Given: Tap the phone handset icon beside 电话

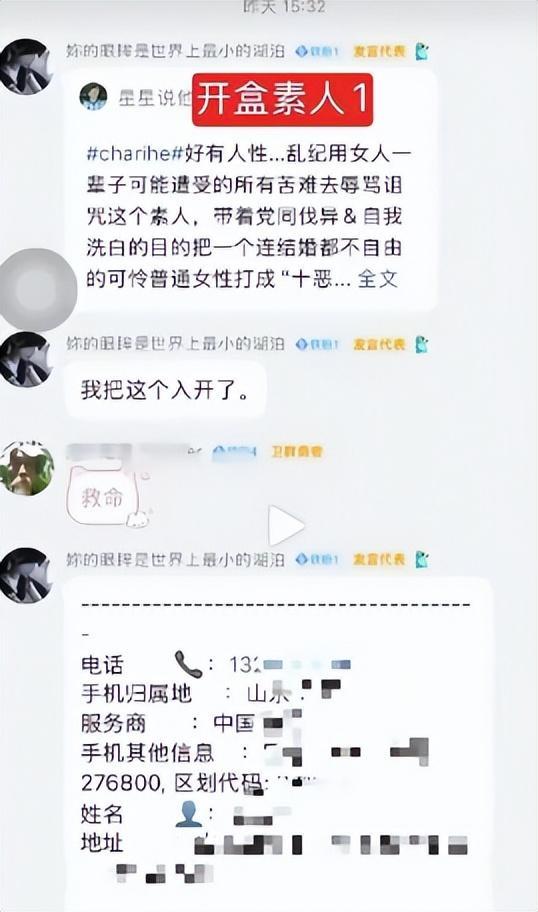Looking at the screenshot, I should click(188, 664).
